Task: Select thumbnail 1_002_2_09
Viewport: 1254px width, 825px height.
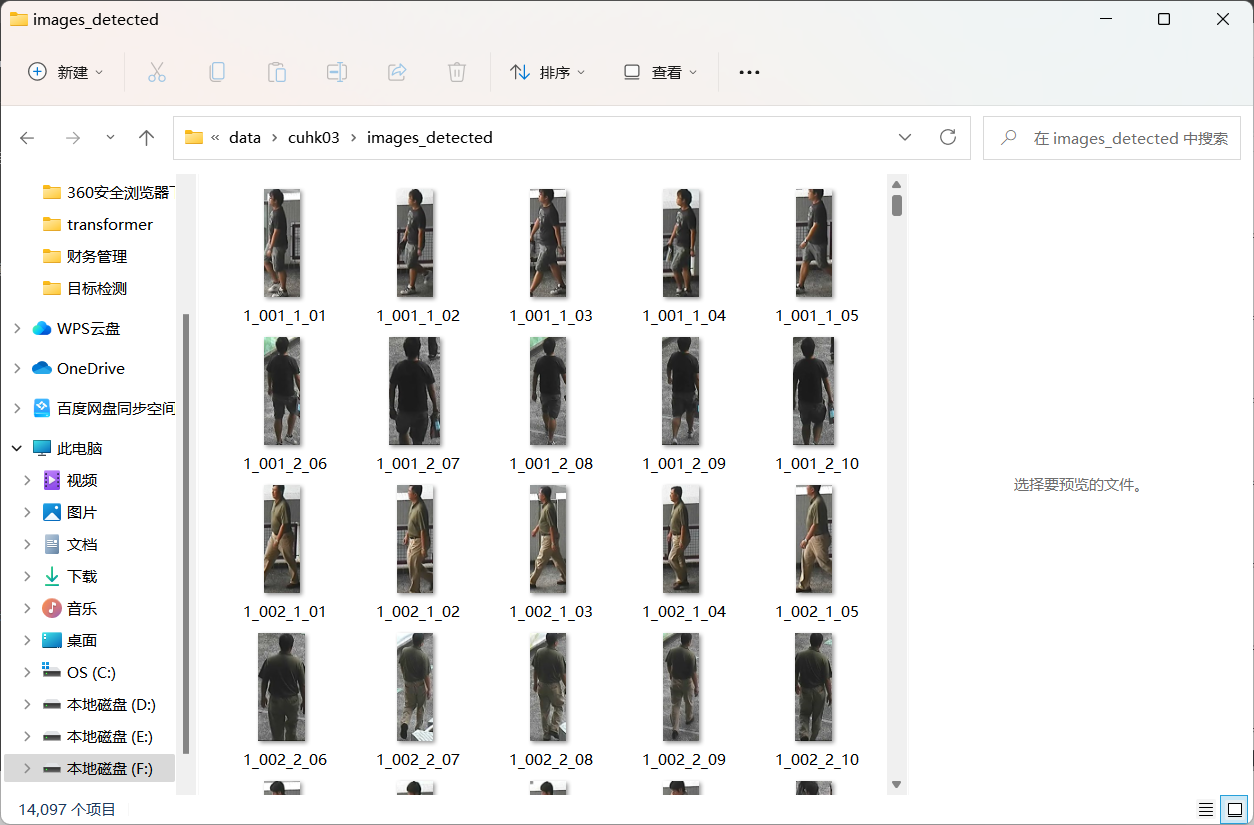Action: pyautogui.click(x=681, y=687)
